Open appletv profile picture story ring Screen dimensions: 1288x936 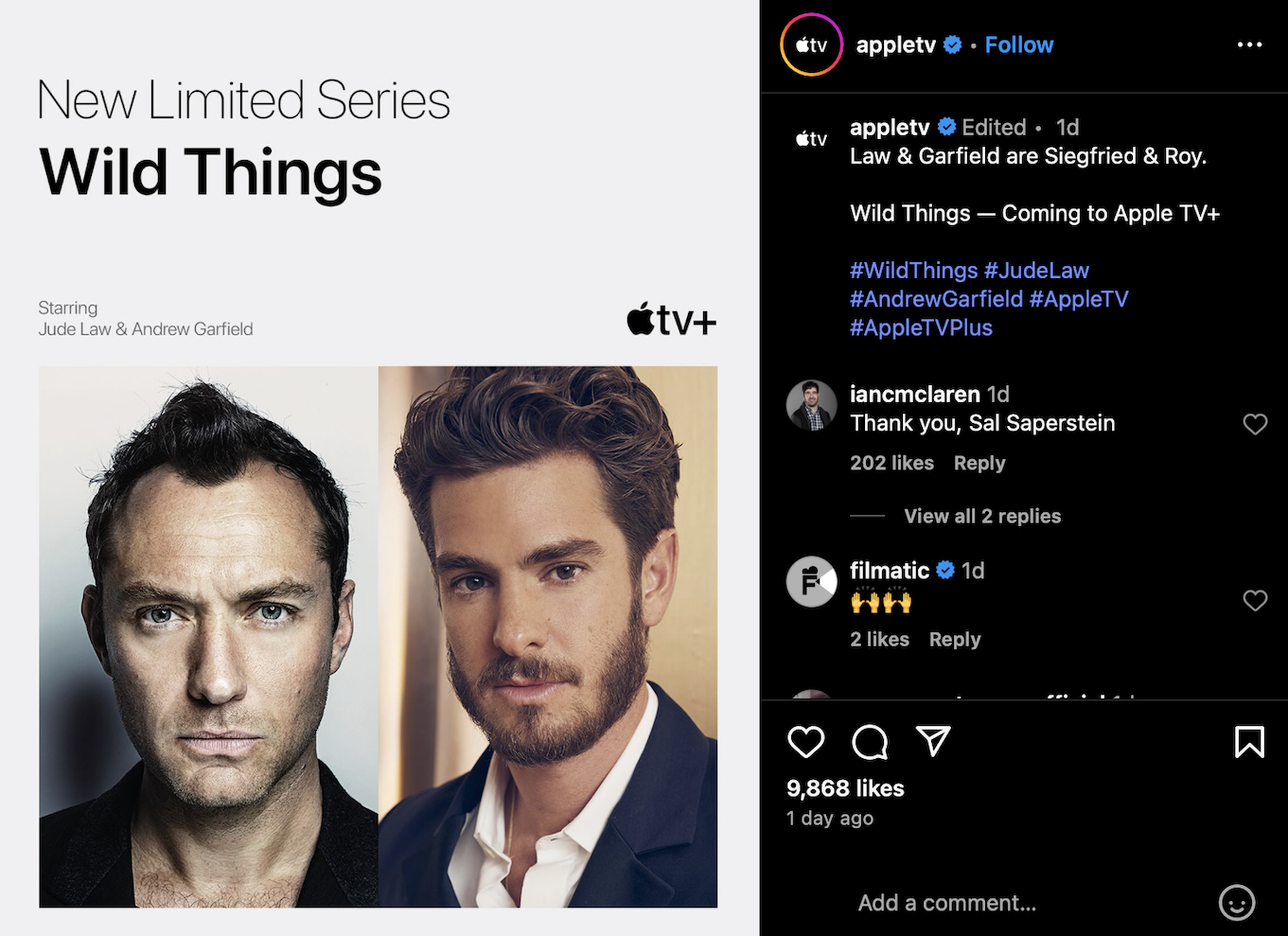811,44
